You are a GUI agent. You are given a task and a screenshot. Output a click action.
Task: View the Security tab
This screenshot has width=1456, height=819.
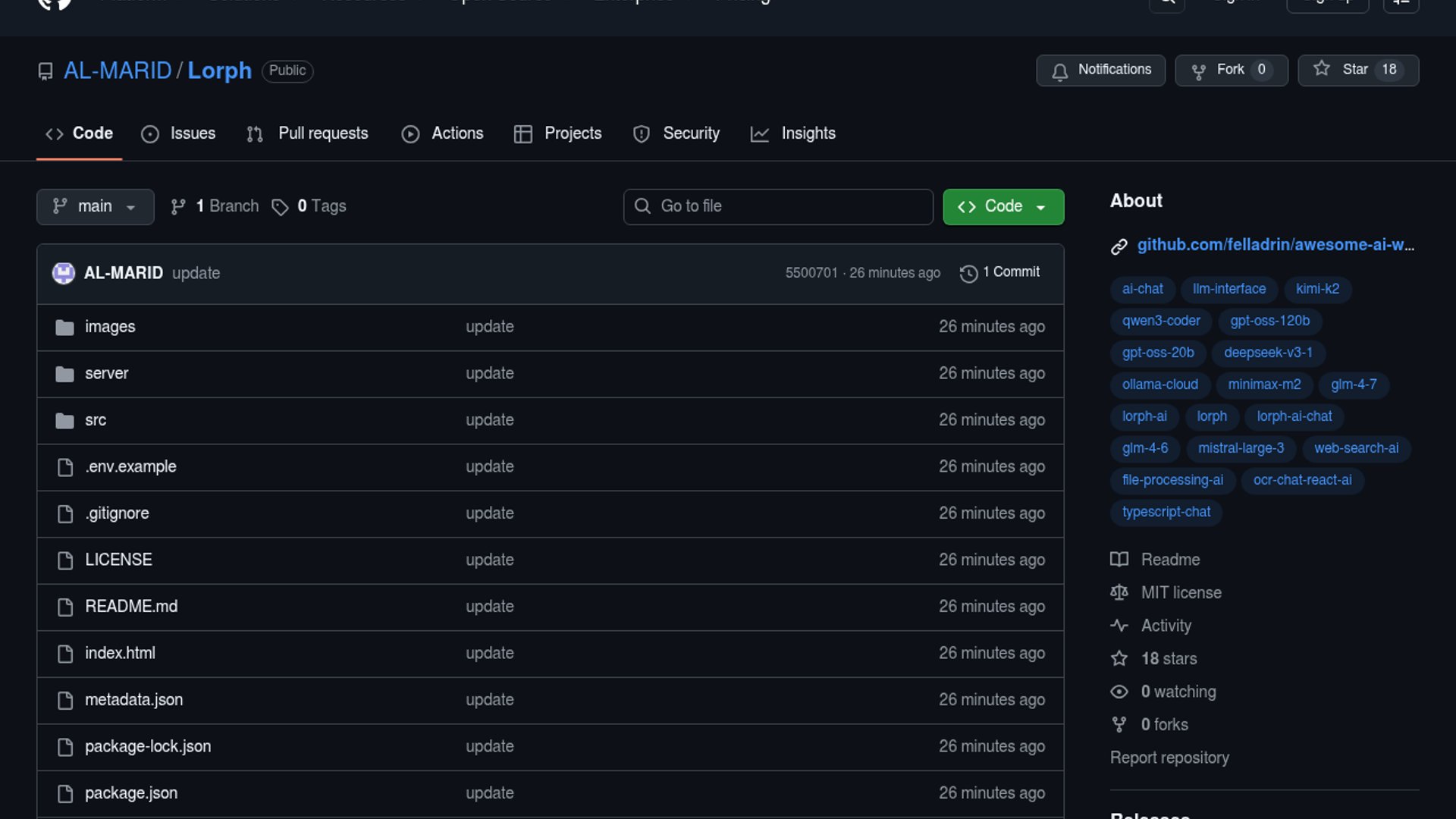pyautogui.click(x=676, y=134)
